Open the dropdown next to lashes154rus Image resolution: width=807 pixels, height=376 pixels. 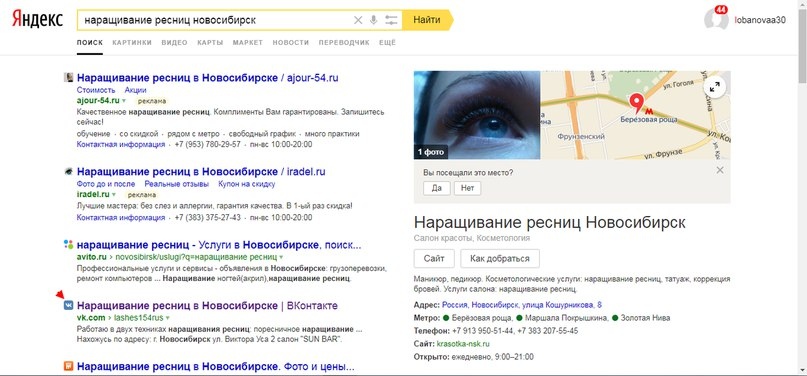click(x=168, y=318)
